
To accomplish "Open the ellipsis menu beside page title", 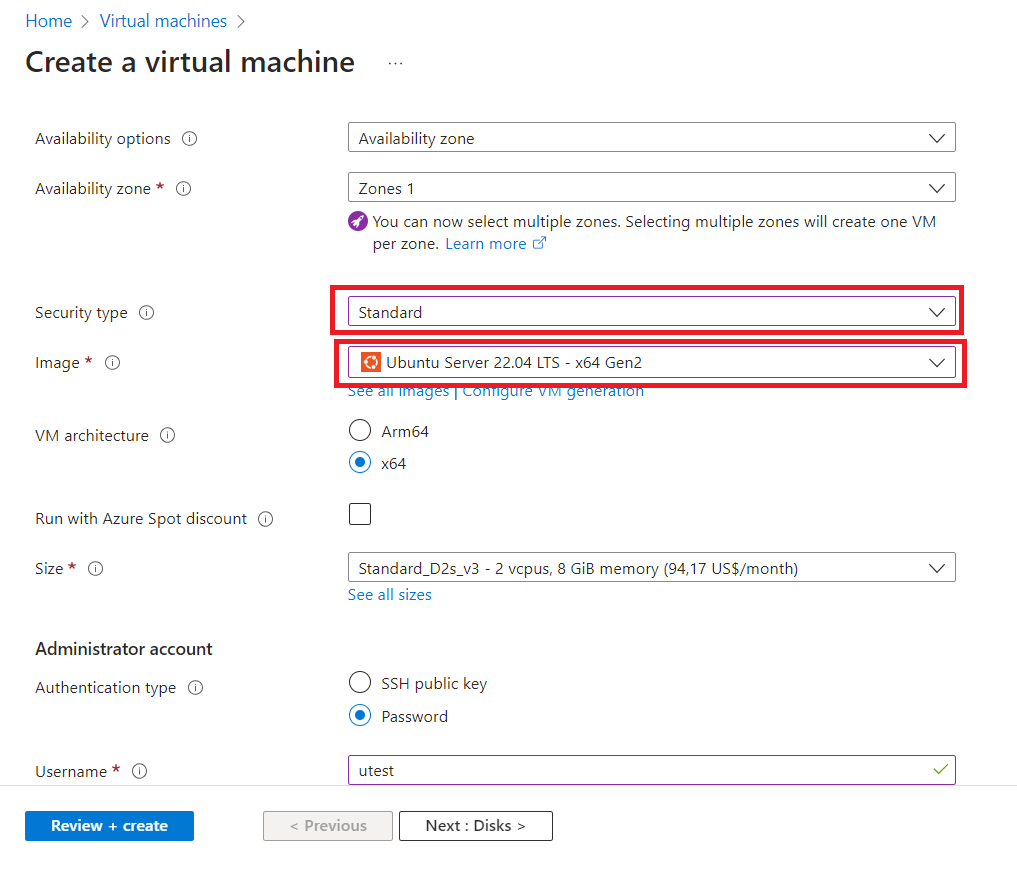I will click(x=395, y=64).
